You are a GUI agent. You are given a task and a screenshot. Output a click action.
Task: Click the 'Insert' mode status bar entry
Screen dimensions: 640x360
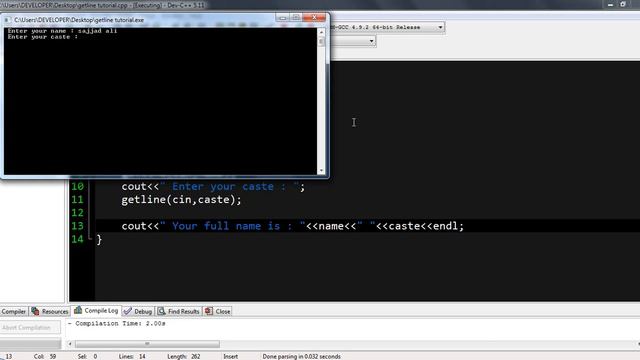(231, 356)
